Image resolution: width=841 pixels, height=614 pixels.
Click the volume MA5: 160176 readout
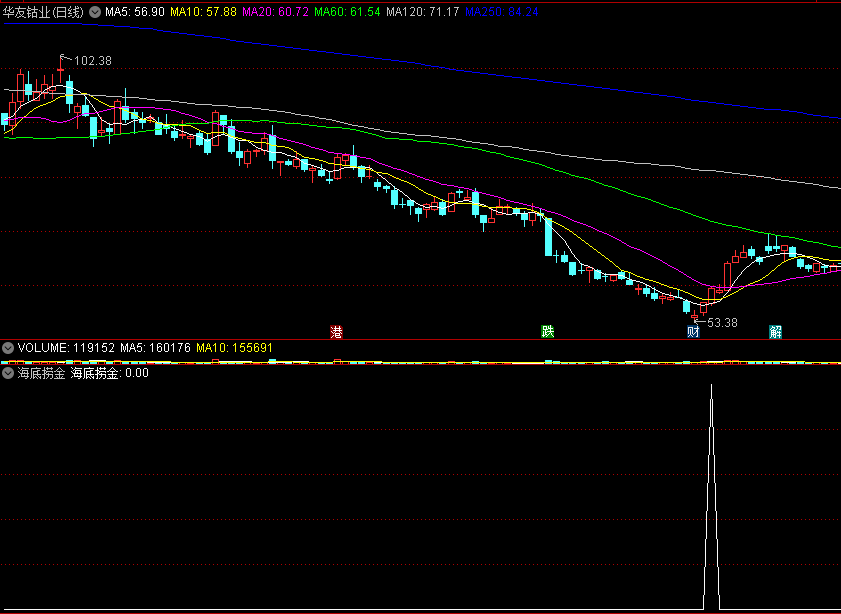click(x=155, y=348)
